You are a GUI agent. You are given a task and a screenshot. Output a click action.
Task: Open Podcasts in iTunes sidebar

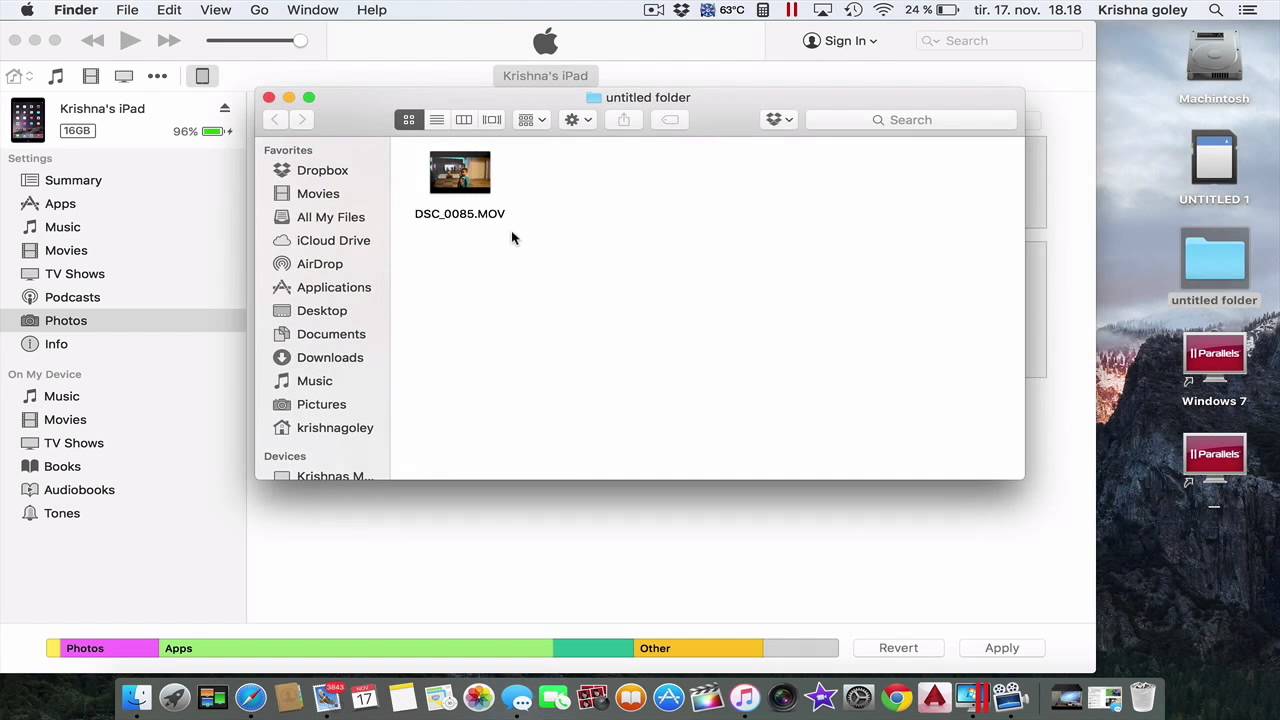tap(72, 297)
